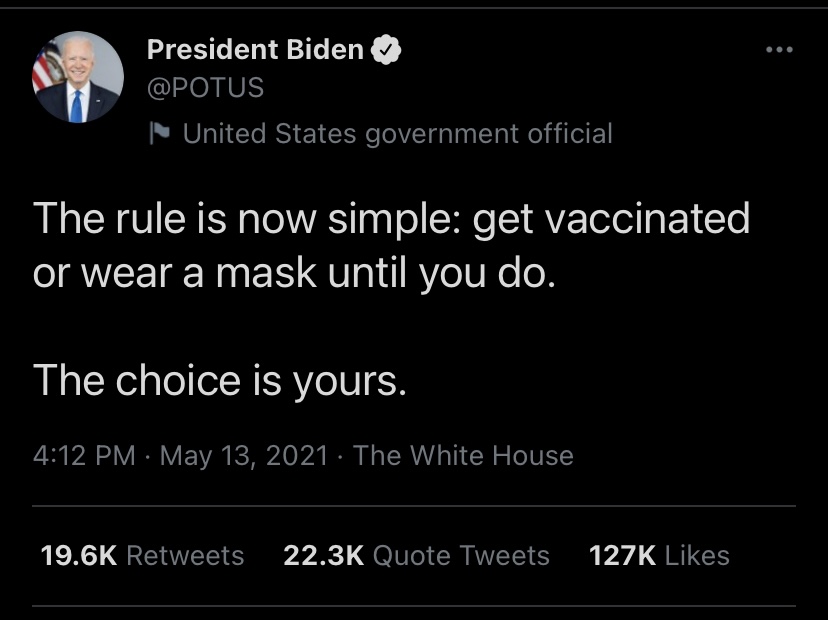Click the line 'or wear a mask until you do'
Viewport: 828px width, 620px height.
[x=292, y=274]
